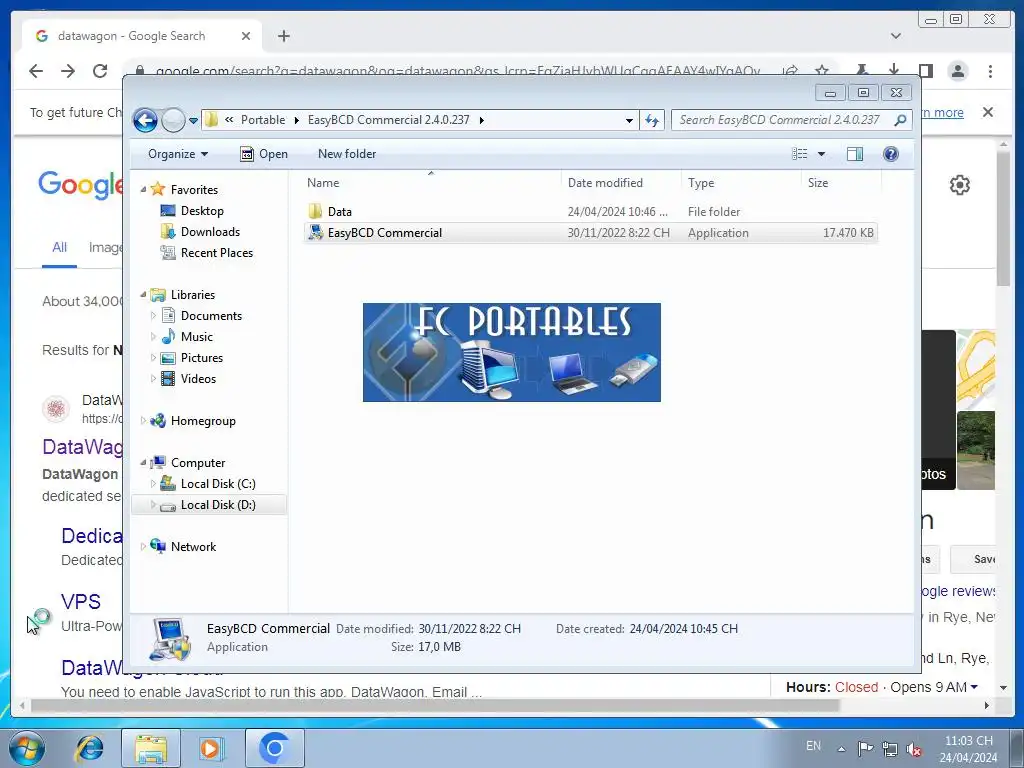The width and height of the screenshot is (1024, 768).
Task: Collapse the Libraries group
Action: point(143,295)
